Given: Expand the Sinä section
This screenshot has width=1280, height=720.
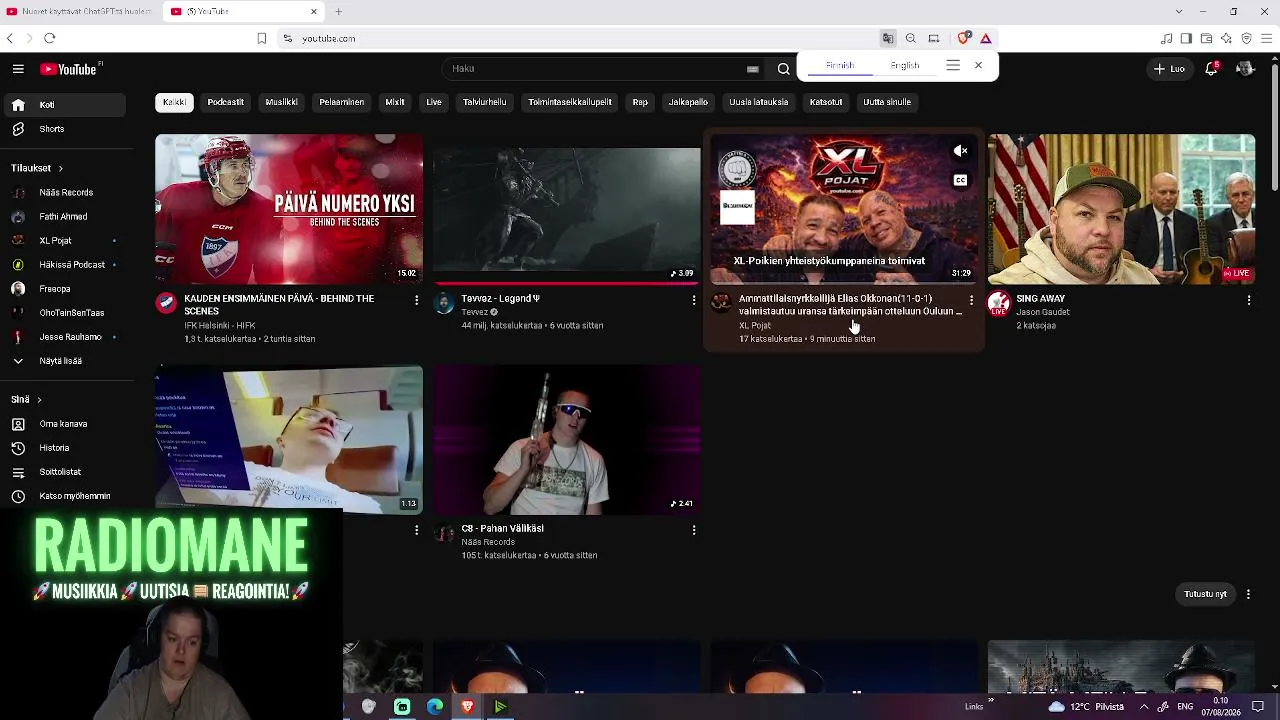Looking at the screenshot, I should 26,400.
